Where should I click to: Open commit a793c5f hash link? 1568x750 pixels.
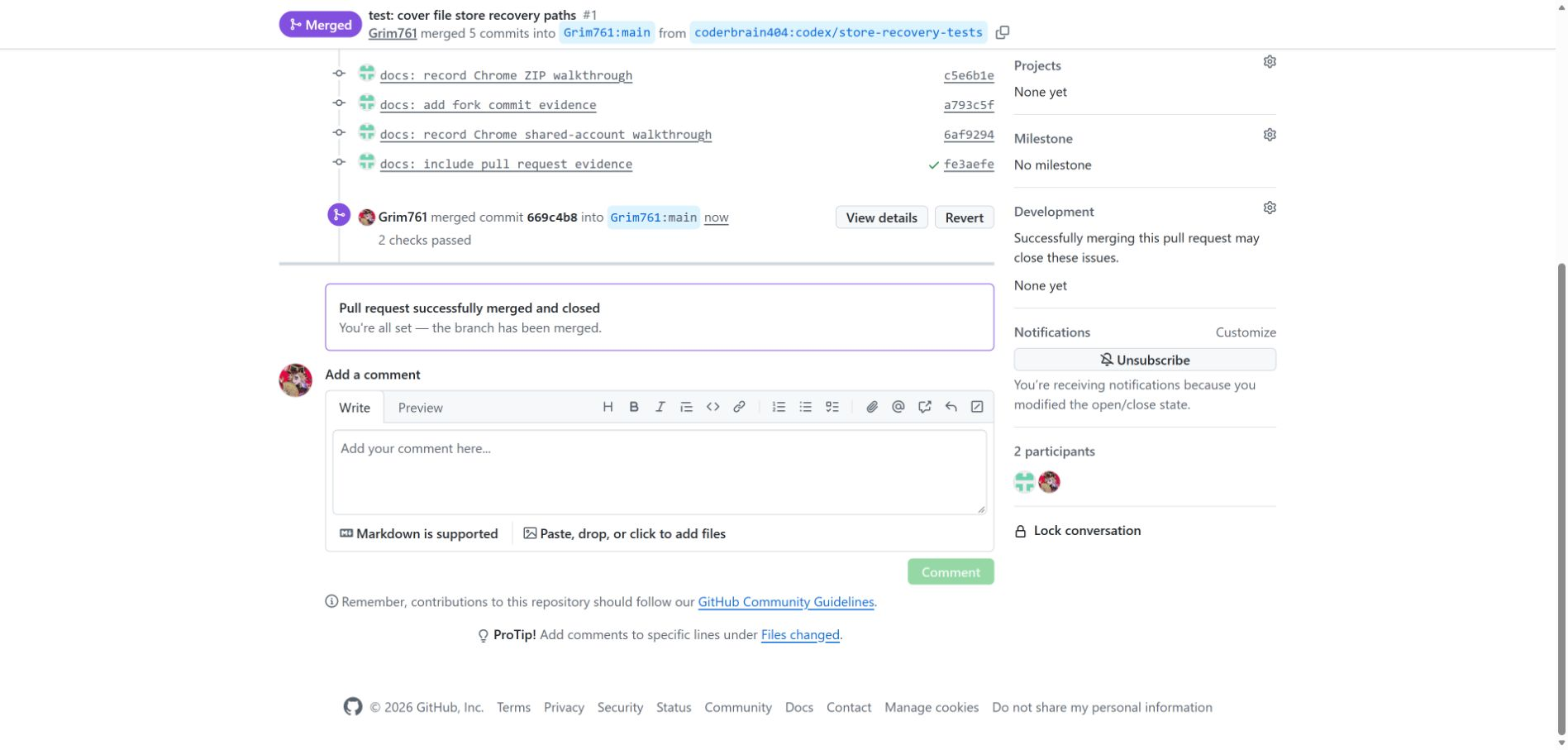coord(969,105)
